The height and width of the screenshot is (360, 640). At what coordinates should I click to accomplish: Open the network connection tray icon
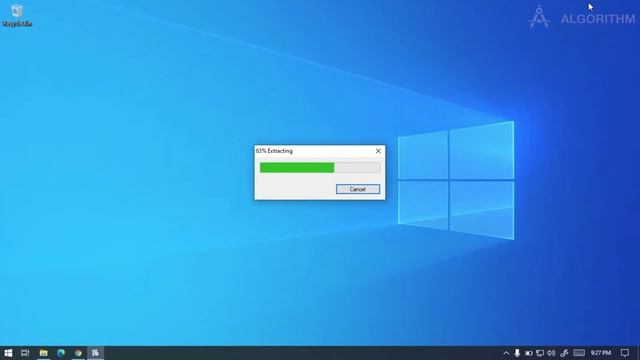coord(540,353)
